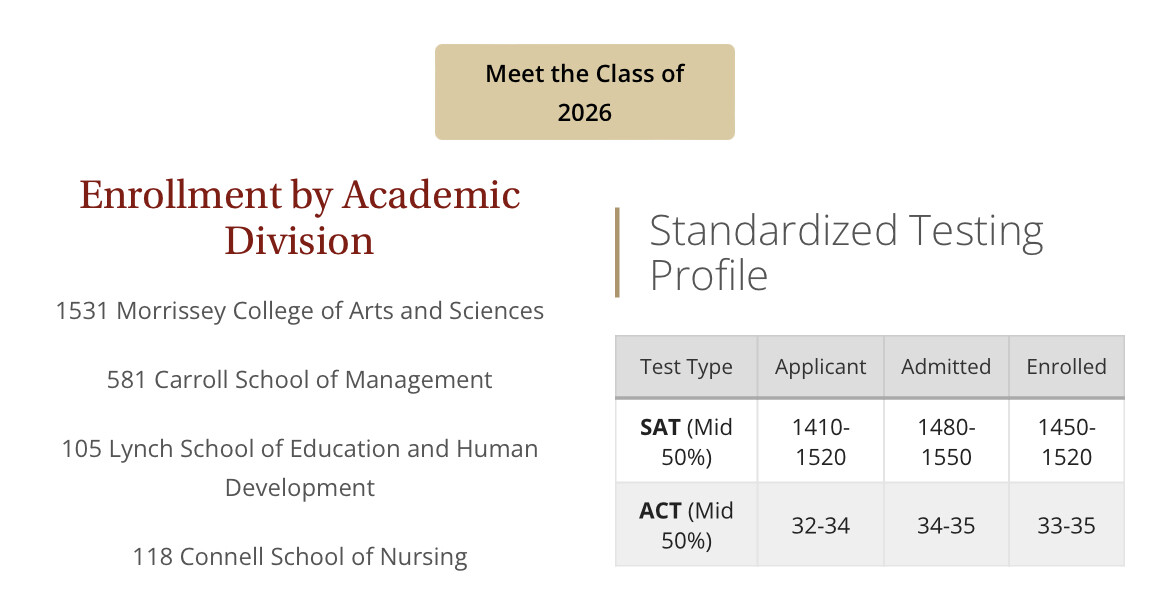
Task: Click the admitted SAT range 1480-1550
Action: pyautogui.click(x=946, y=442)
